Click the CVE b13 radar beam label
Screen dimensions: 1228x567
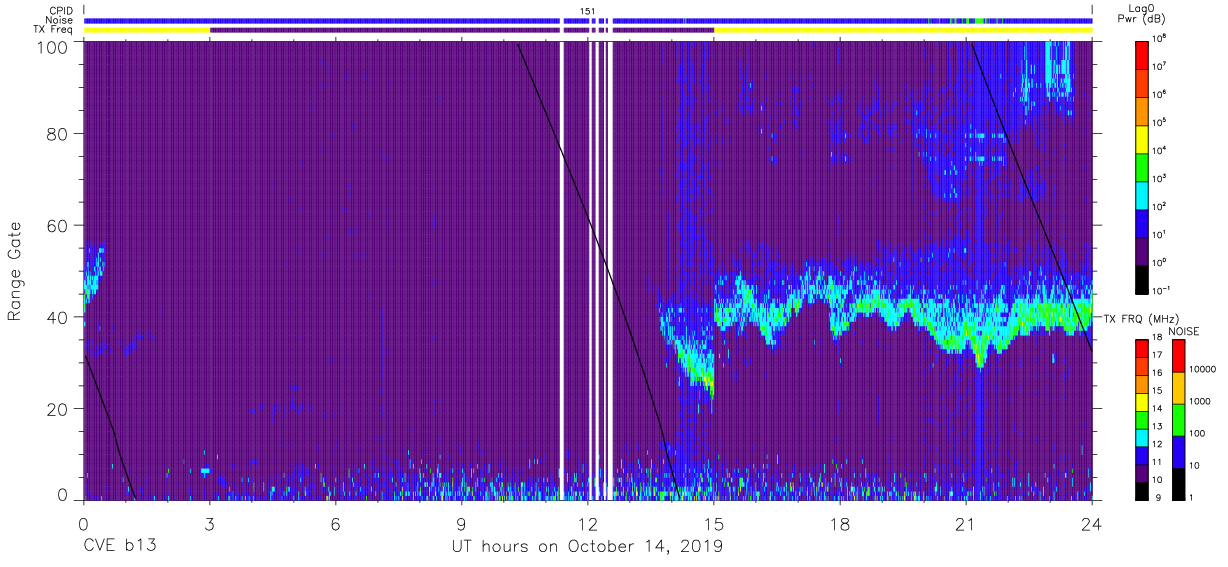(118, 547)
